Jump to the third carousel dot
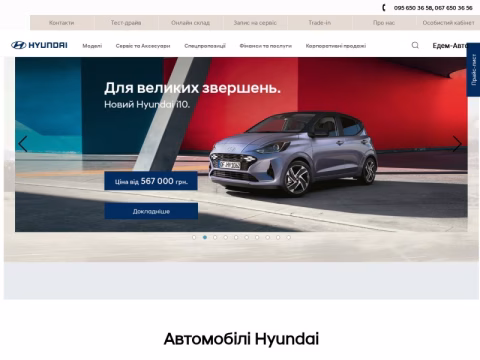The height and width of the screenshot is (360, 480). [x=215, y=237]
